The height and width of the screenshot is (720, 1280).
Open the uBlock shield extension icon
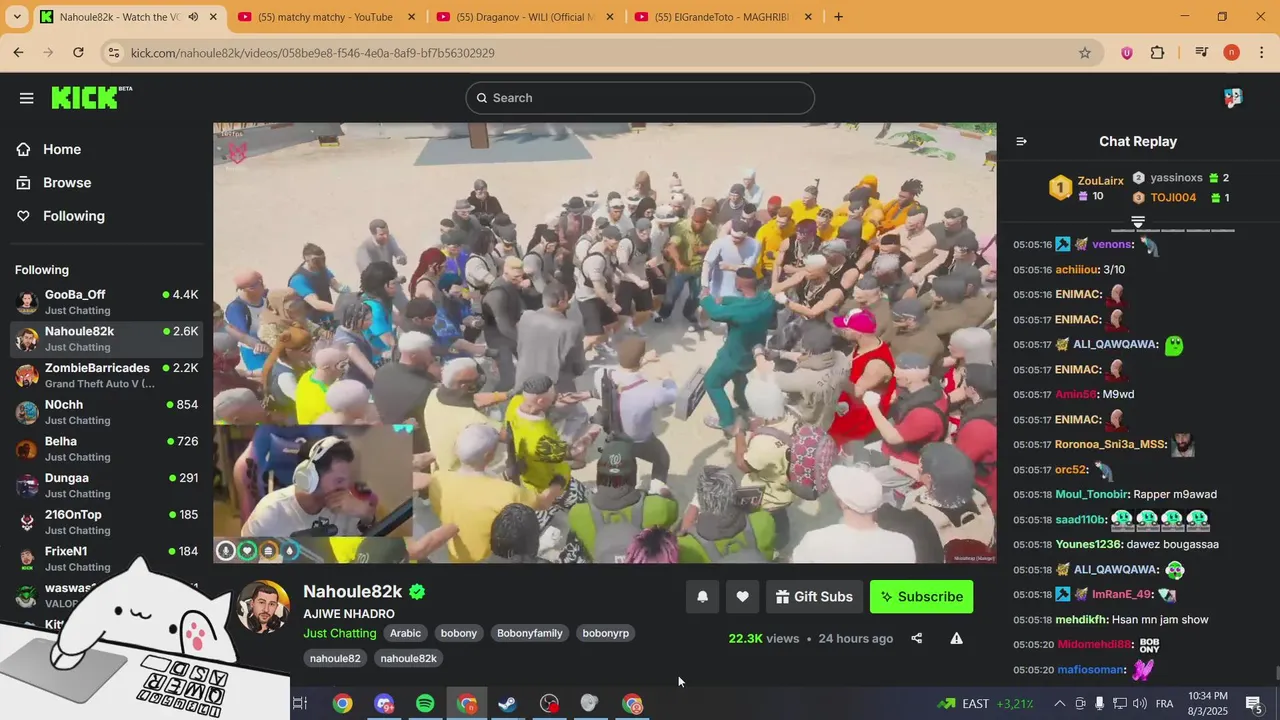1127,53
